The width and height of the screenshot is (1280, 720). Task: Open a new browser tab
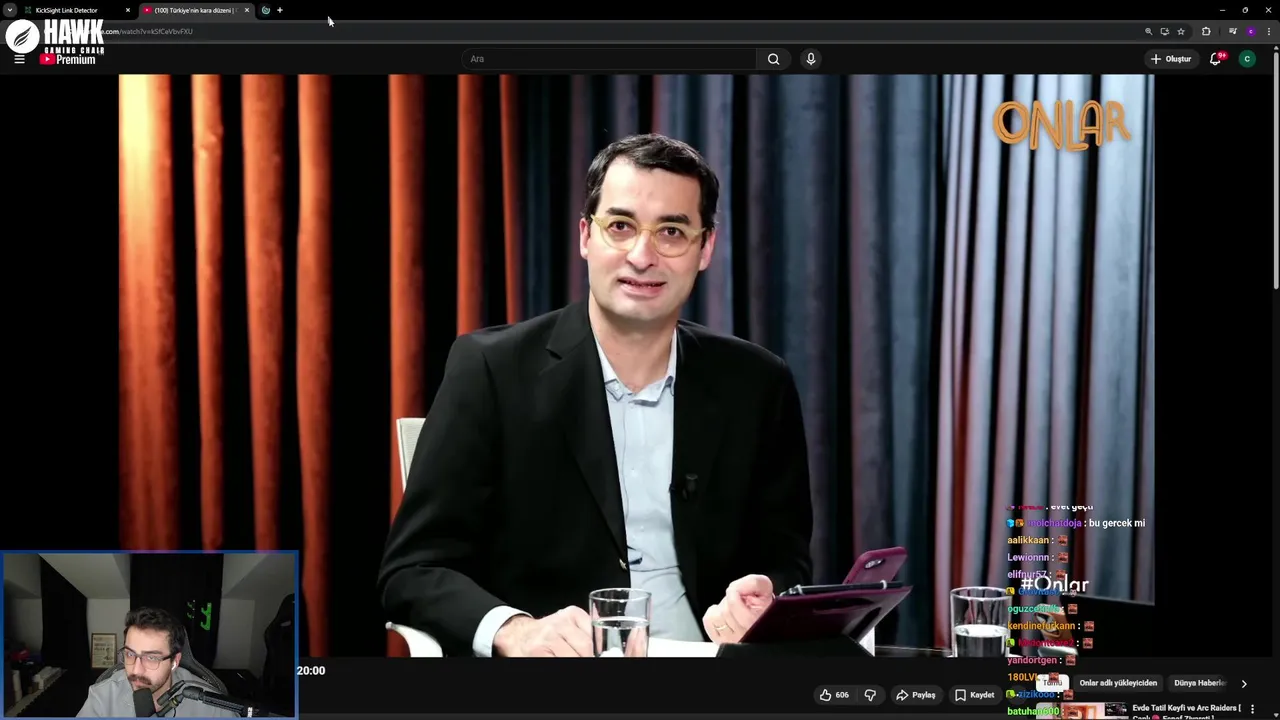pyautogui.click(x=280, y=10)
